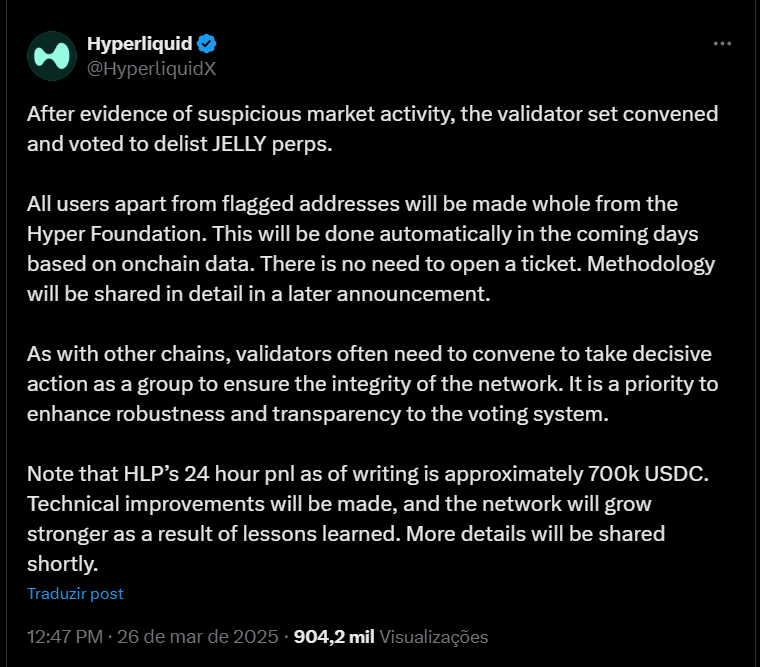Click the paragraph starting As with other chains

tap(372, 384)
